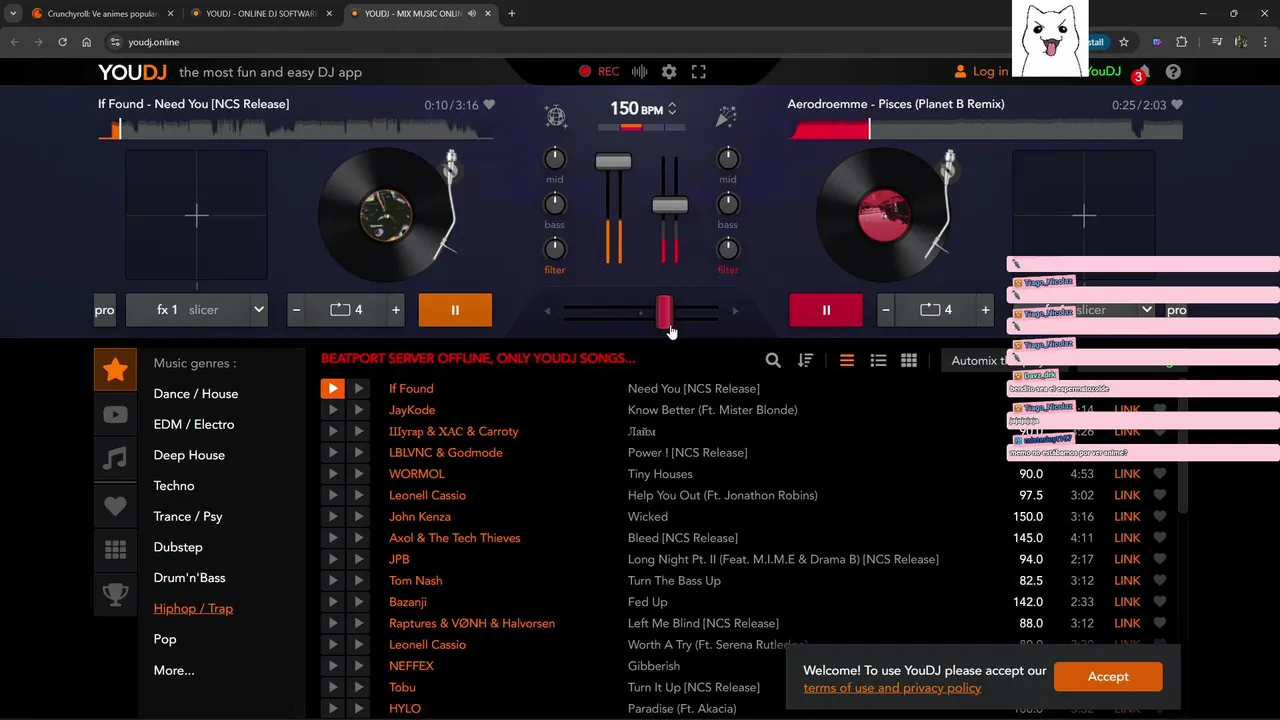Increase right deck loop length

click(986, 310)
